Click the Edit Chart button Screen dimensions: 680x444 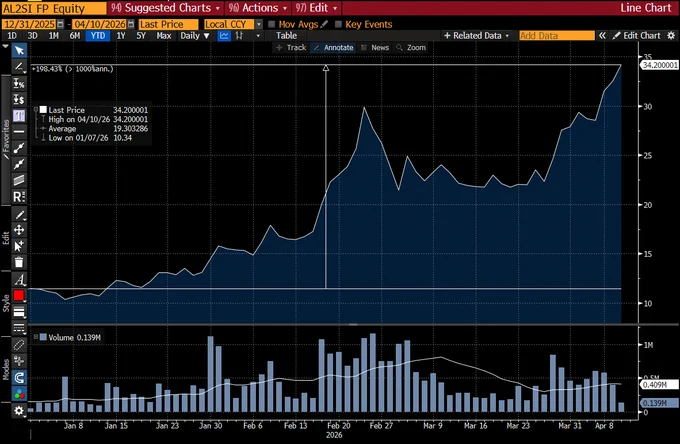637,36
